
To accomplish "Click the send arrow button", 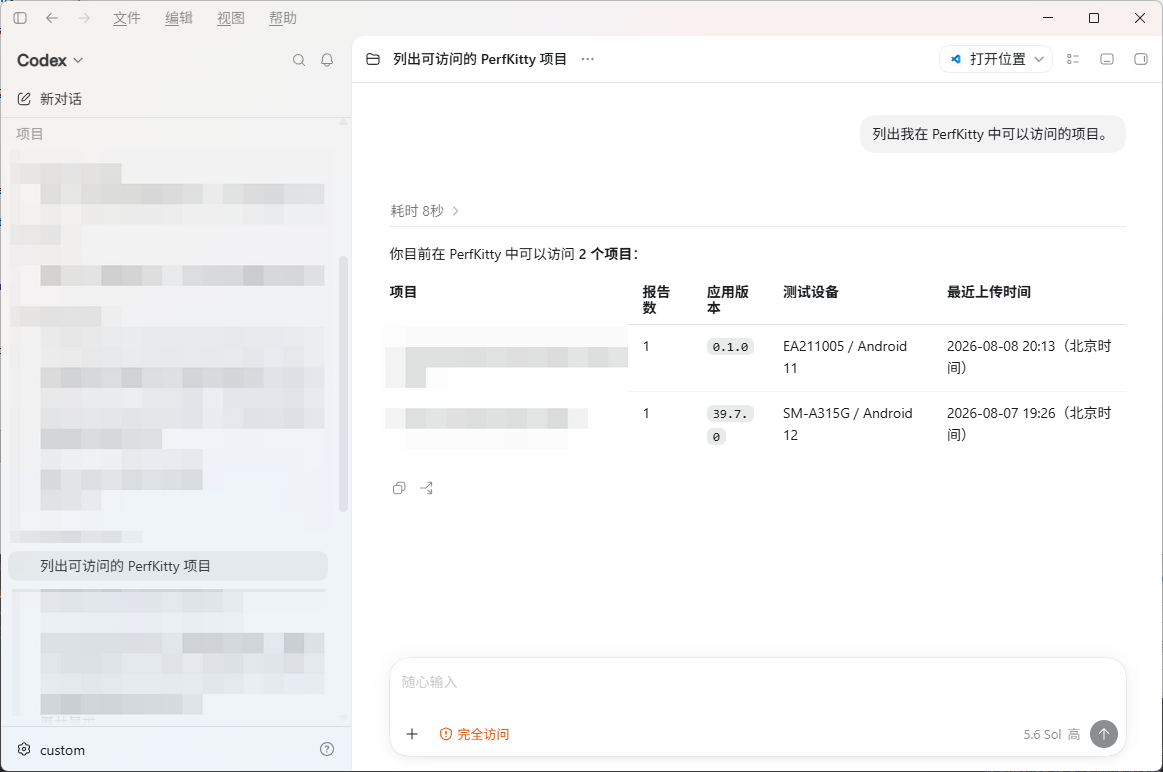I will pyautogui.click(x=1104, y=734).
